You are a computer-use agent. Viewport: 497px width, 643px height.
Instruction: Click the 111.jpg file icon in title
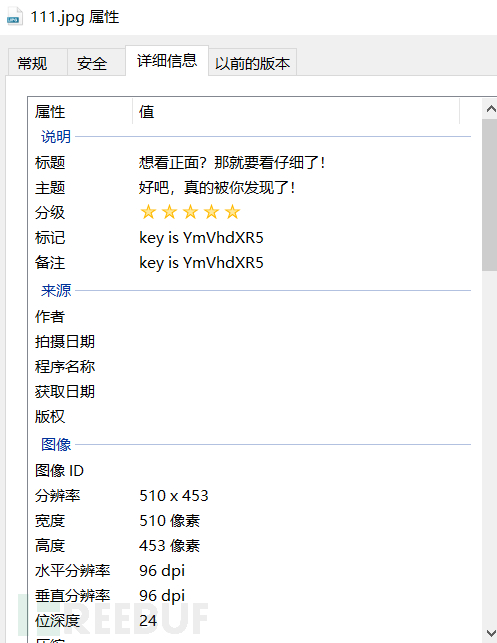(x=15, y=17)
